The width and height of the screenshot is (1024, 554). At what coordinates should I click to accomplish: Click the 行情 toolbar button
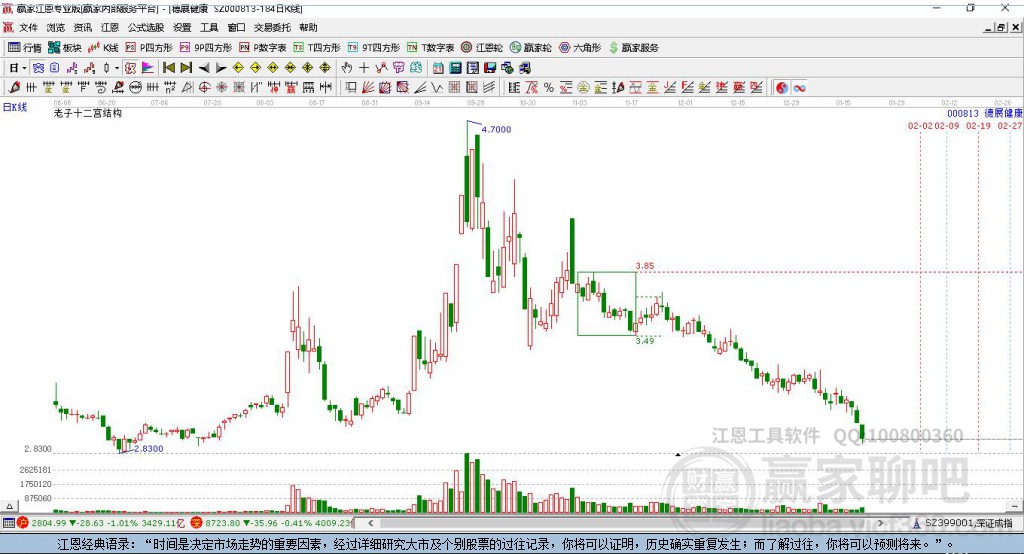[25, 48]
